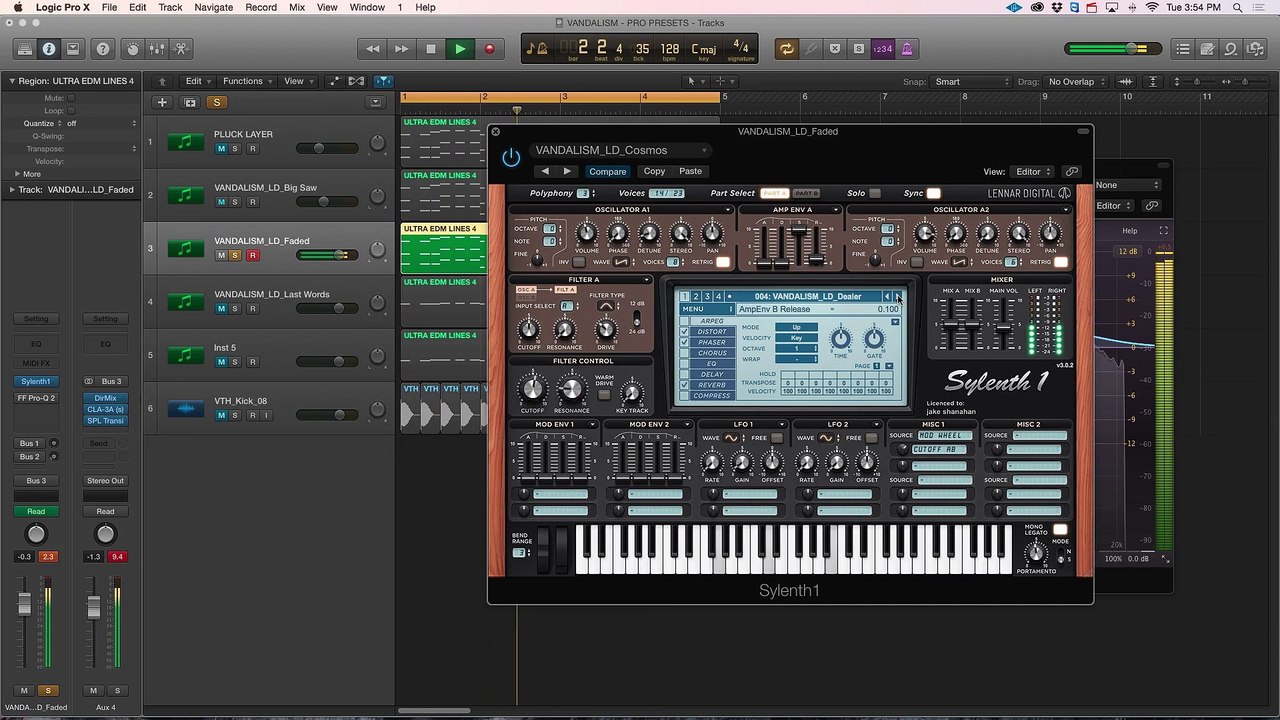Enable the CHORUS effect checkbox

coord(684,353)
